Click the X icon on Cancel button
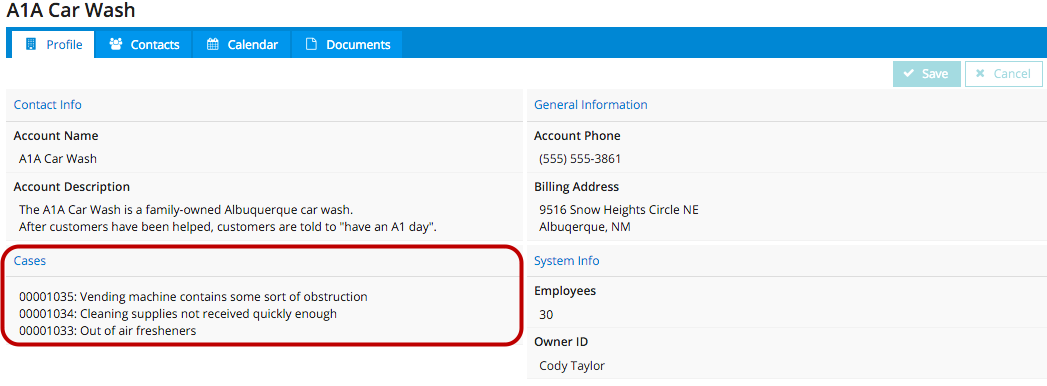 (x=980, y=73)
